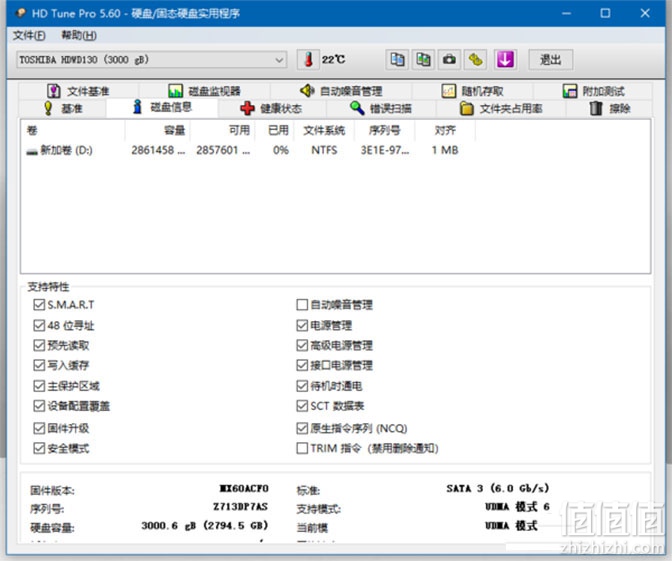
Task: Click the 文件系统 column header
Action: [324, 130]
